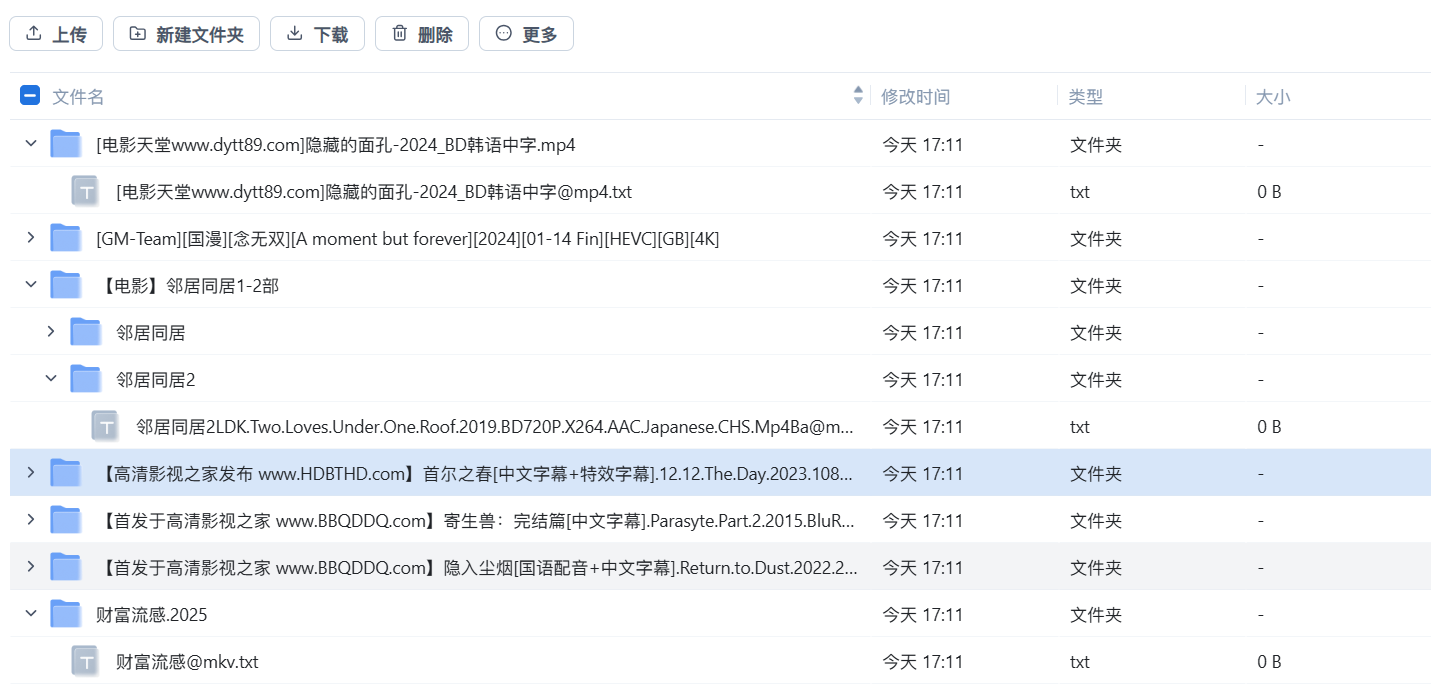Click the 删除 delete button

(x=422, y=34)
